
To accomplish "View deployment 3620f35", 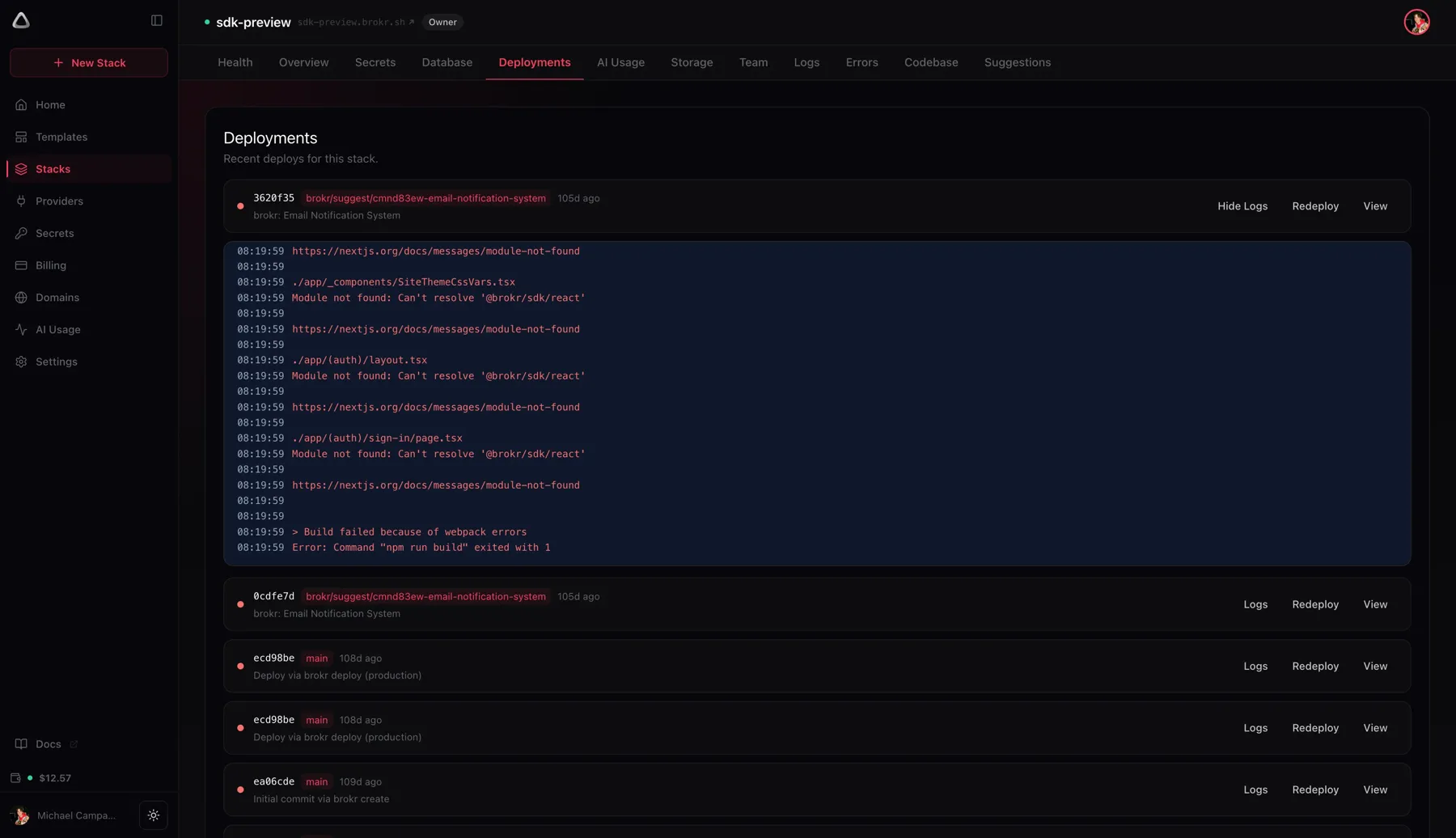I will tap(1375, 206).
